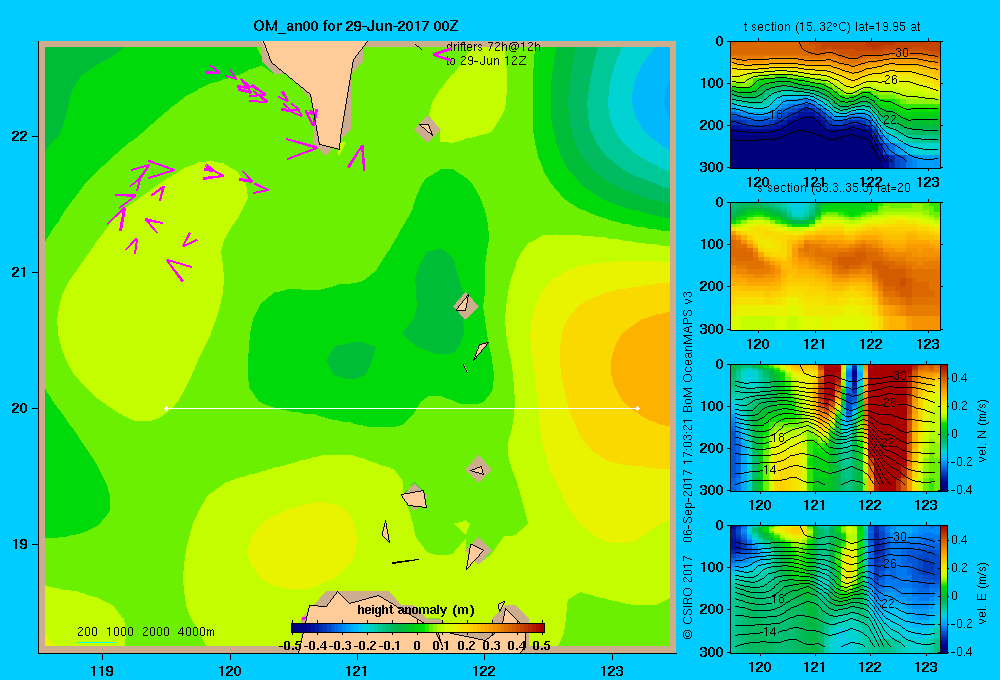This screenshot has height=680, width=1000.
Task: Click the map title 'OM_an00 for 29-Jun-2017 00Z'
Action: coord(356,26)
